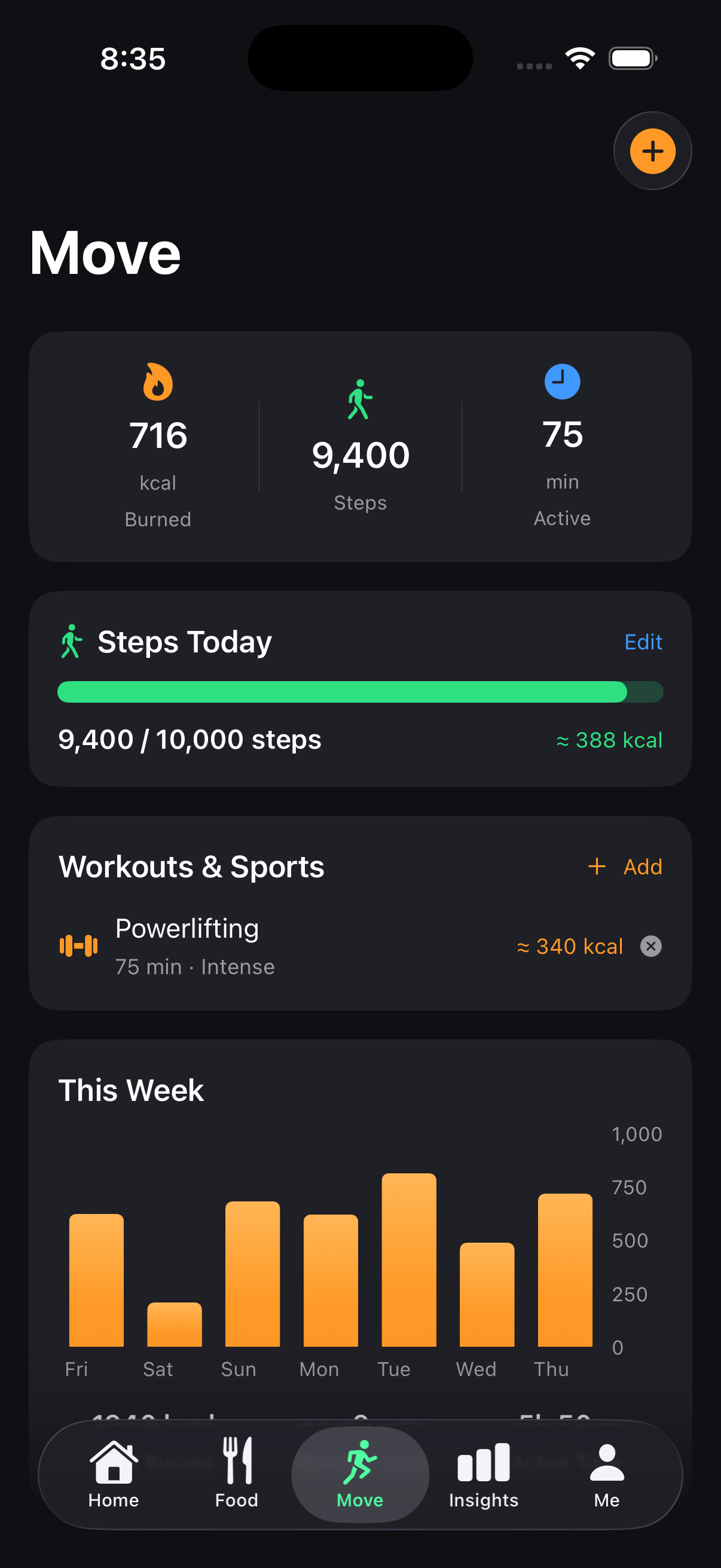Image resolution: width=721 pixels, height=1568 pixels.
Task: Tap the blue clock active minutes icon
Action: (561, 382)
